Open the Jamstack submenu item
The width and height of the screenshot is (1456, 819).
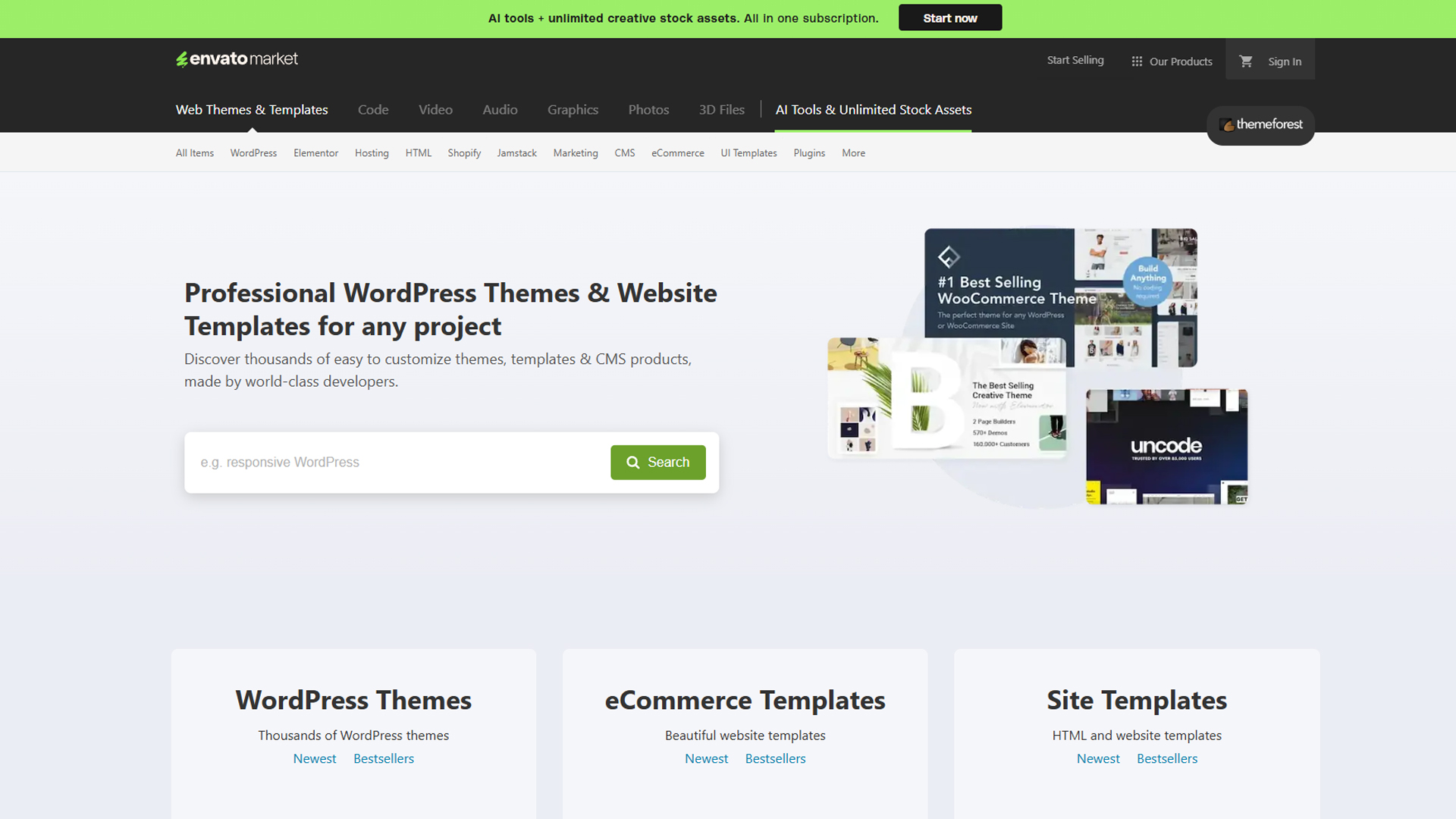point(516,153)
